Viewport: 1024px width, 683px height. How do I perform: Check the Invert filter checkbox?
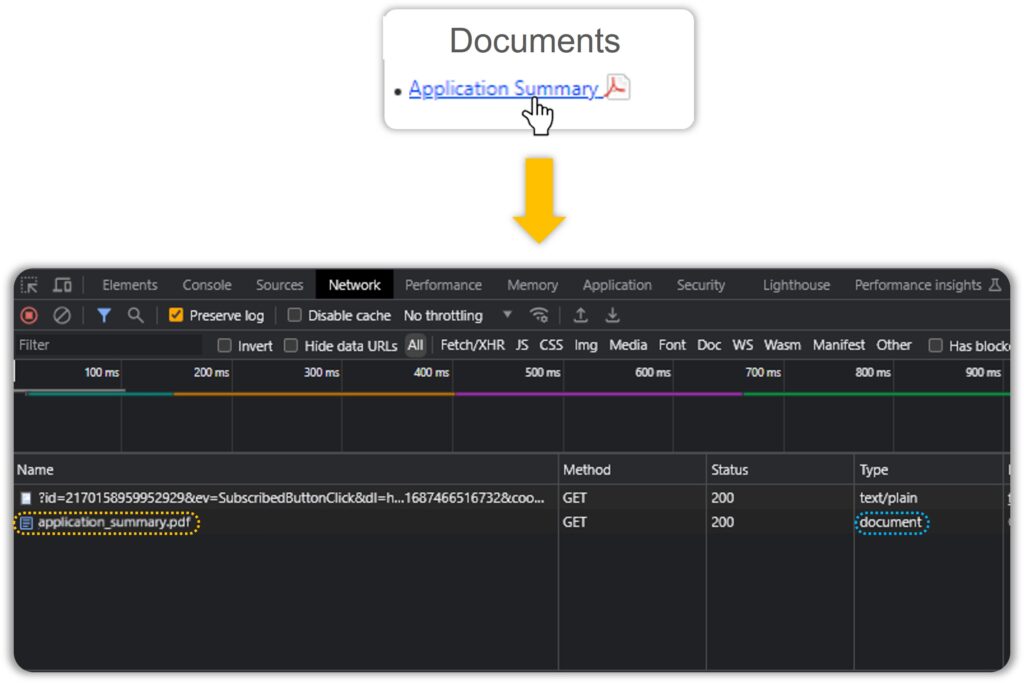pos(225,345)
